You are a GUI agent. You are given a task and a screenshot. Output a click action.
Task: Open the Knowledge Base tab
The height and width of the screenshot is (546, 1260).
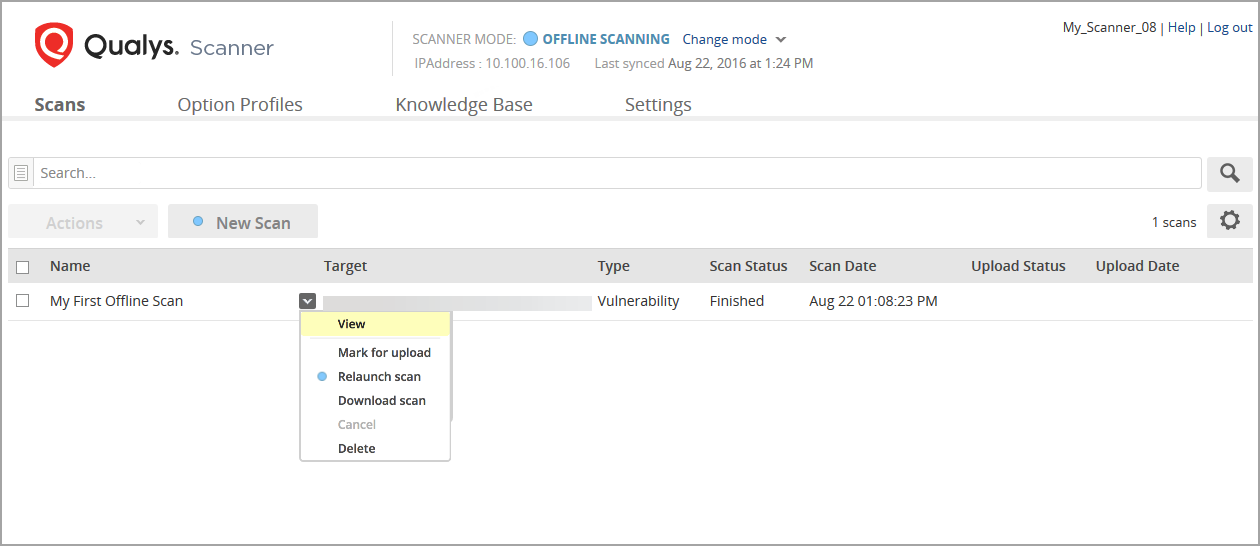464,104
